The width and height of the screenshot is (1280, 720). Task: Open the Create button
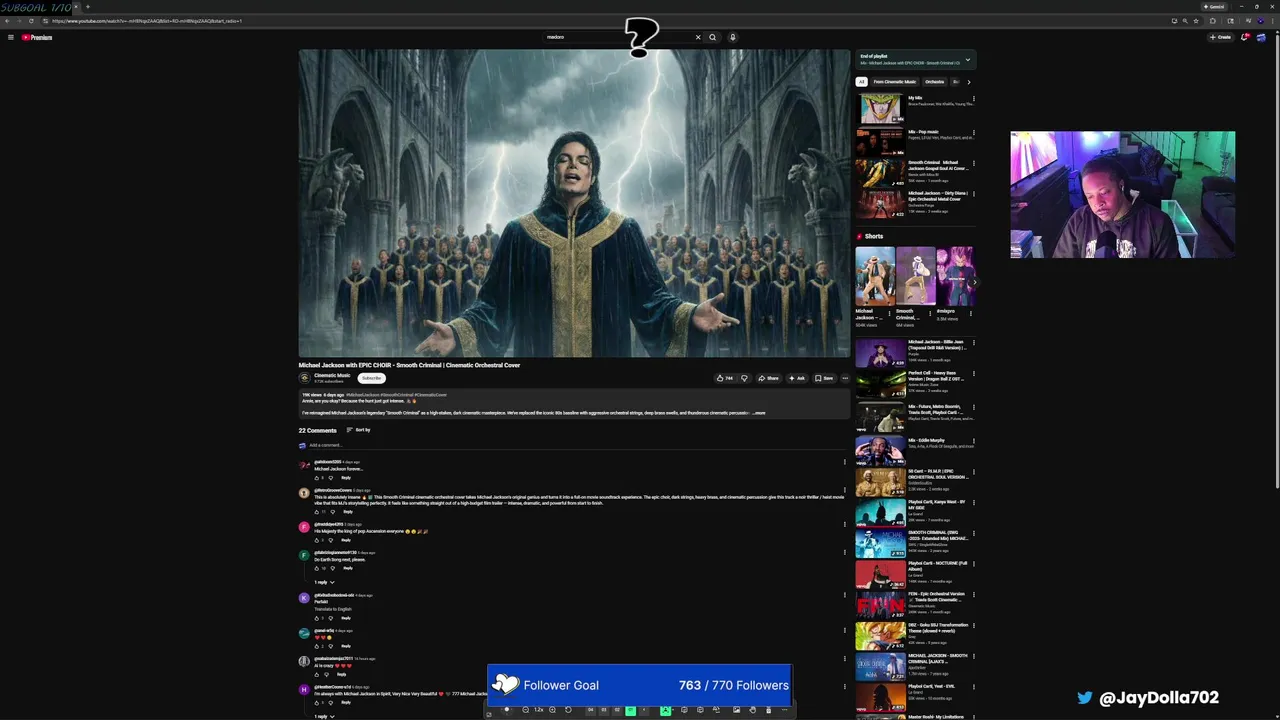point(1220,37)
